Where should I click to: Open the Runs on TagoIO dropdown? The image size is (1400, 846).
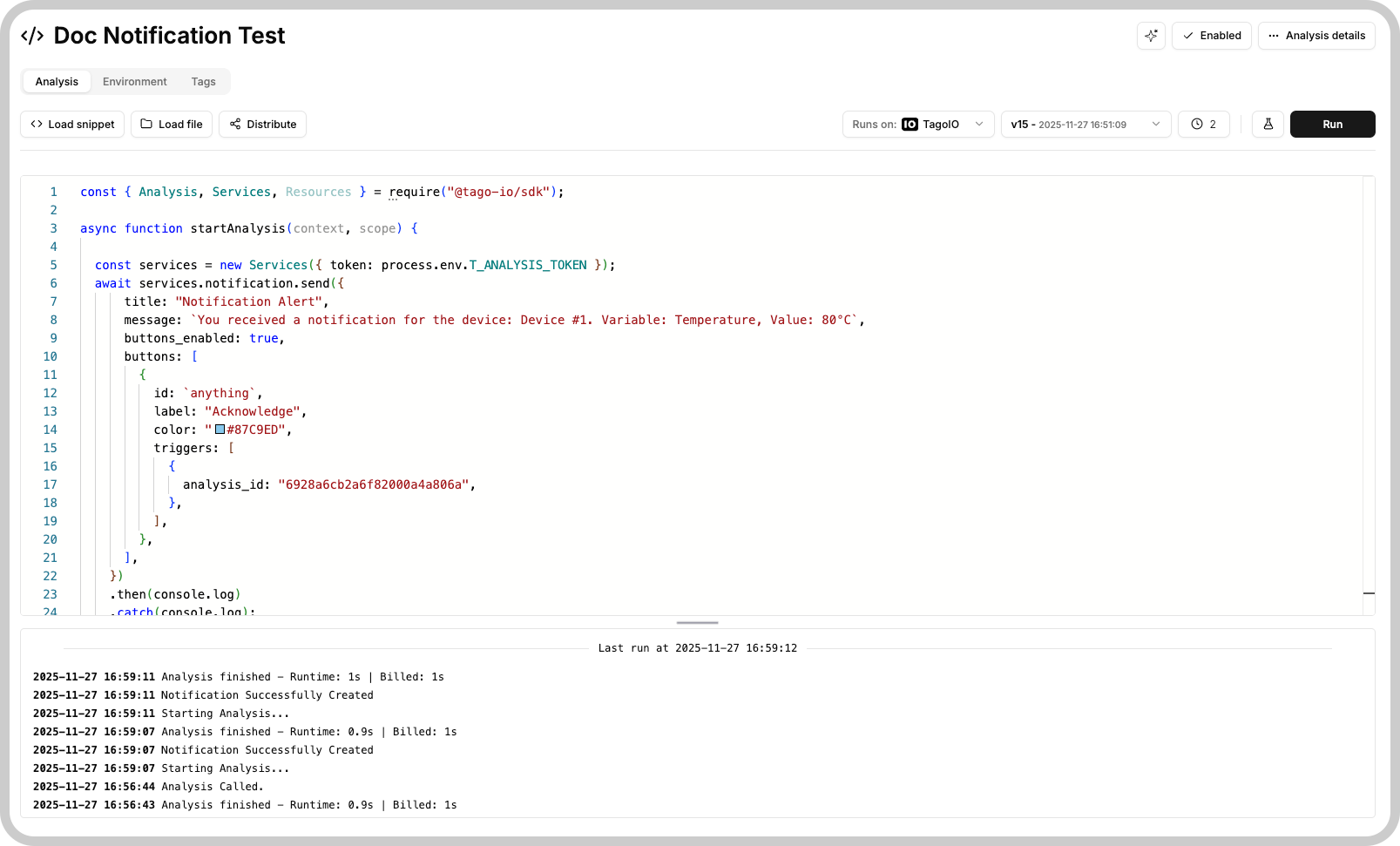click(918, 125)
